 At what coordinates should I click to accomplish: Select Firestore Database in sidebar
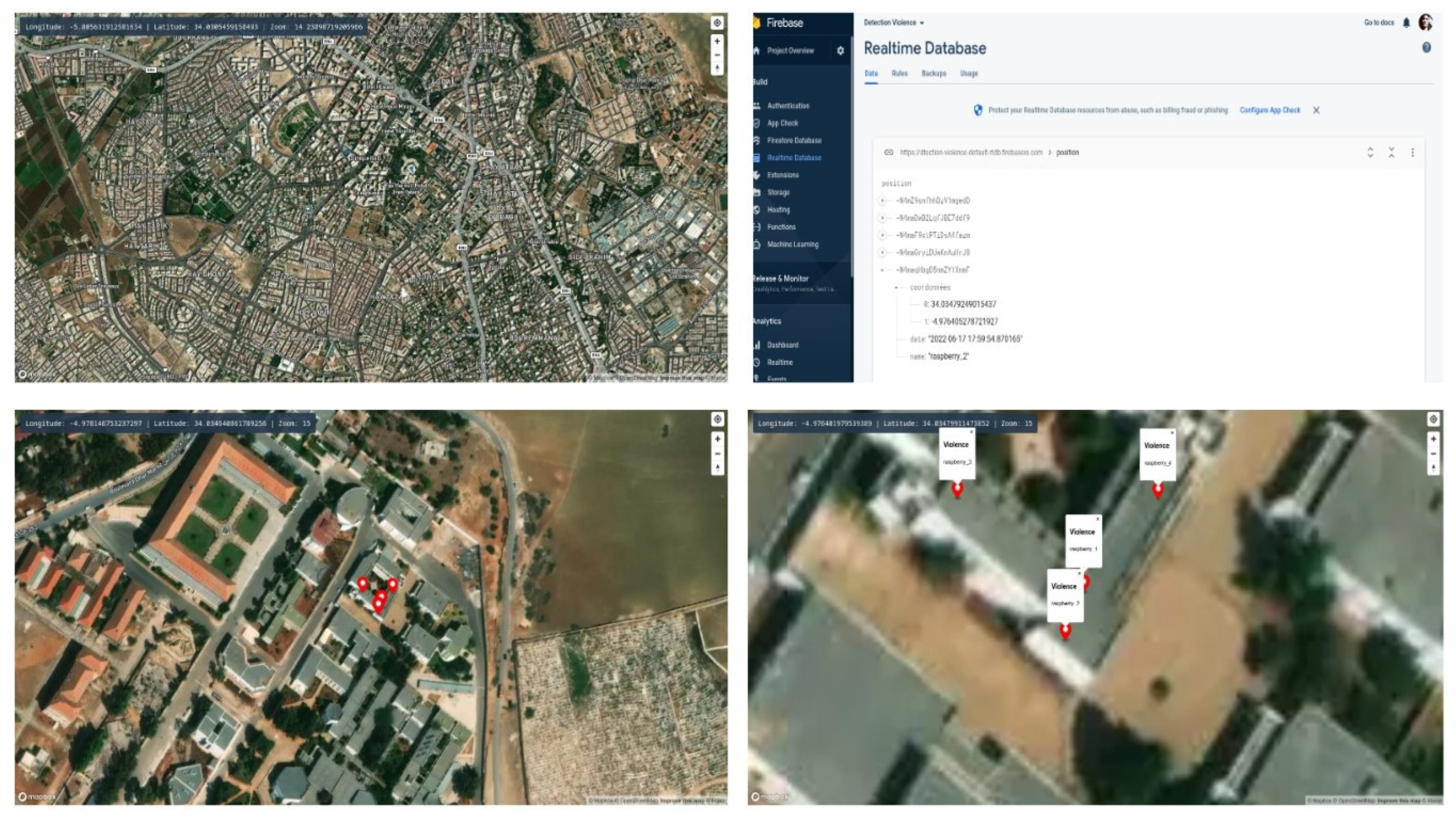tap(794, 140)
